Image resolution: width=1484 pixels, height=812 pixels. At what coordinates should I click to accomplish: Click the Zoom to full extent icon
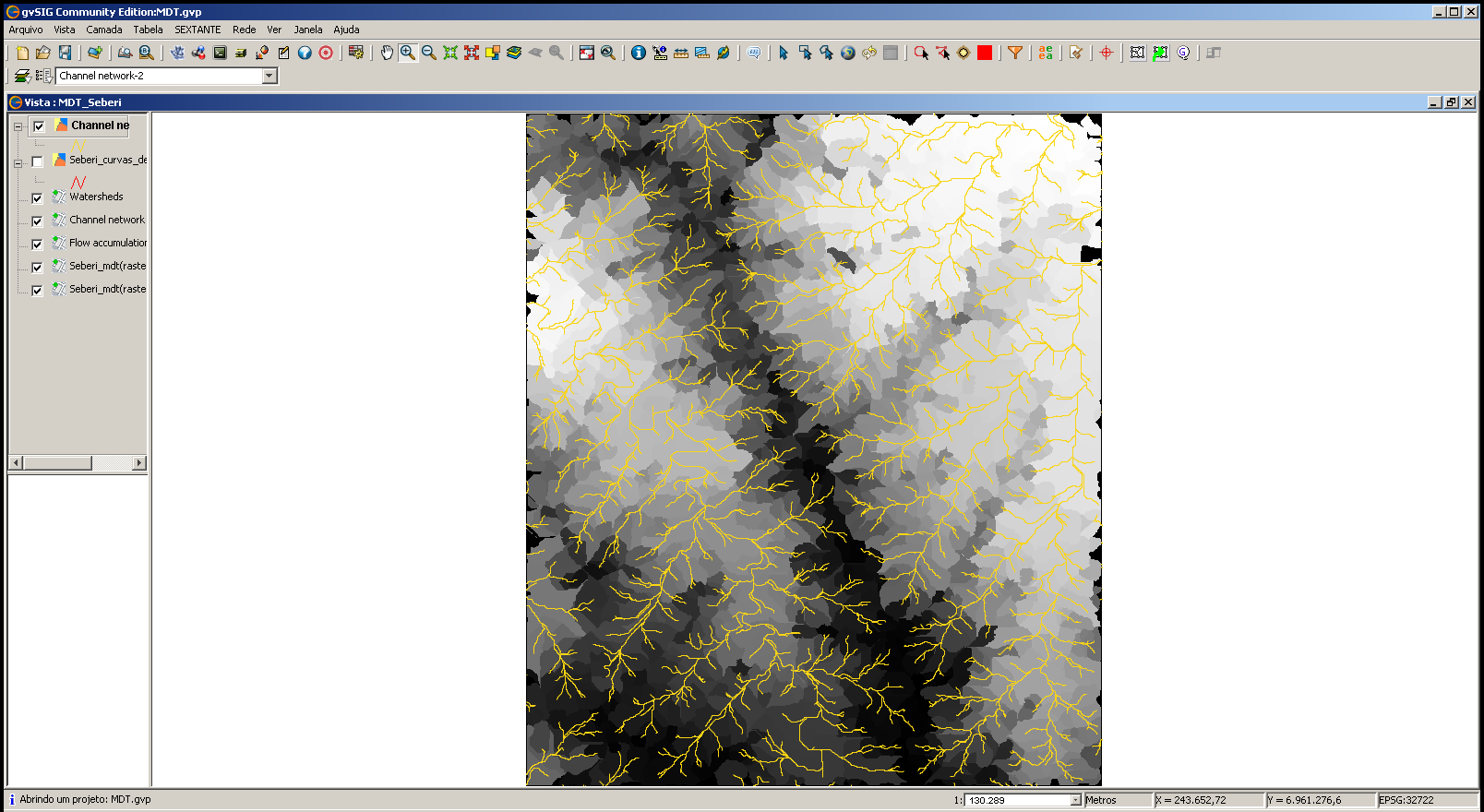450,53
